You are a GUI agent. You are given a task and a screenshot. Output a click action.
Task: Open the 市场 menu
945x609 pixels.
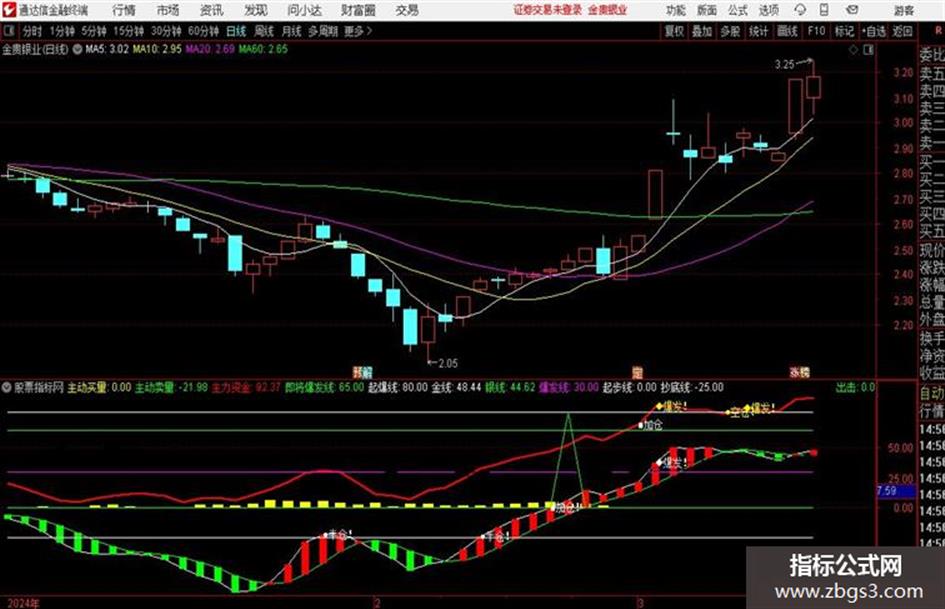(x=168, y=10)
